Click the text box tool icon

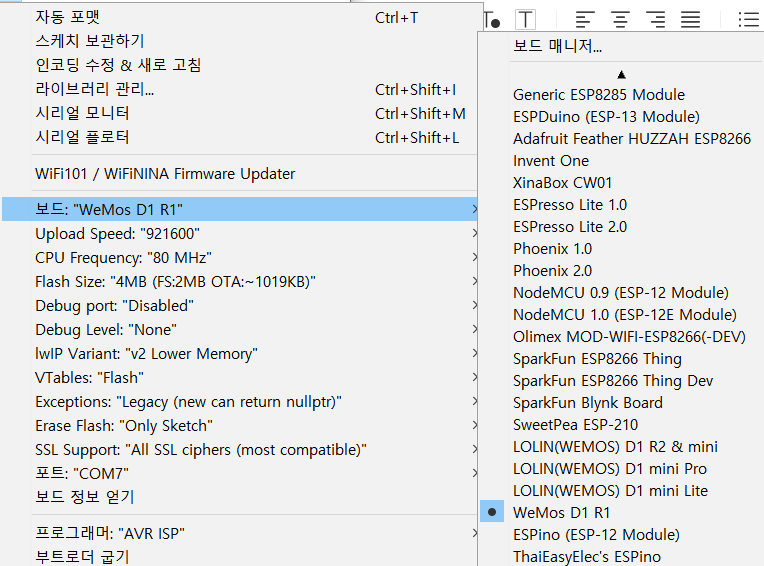pos(525,19)
